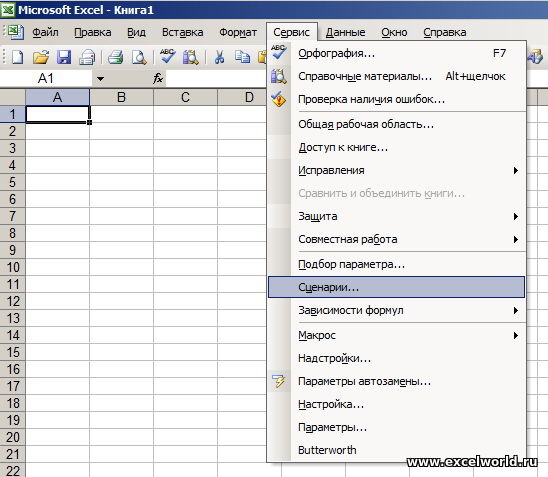Click the Excel icon in the title bar
This screenshot has height=477, width=548.
click(8, 9)
